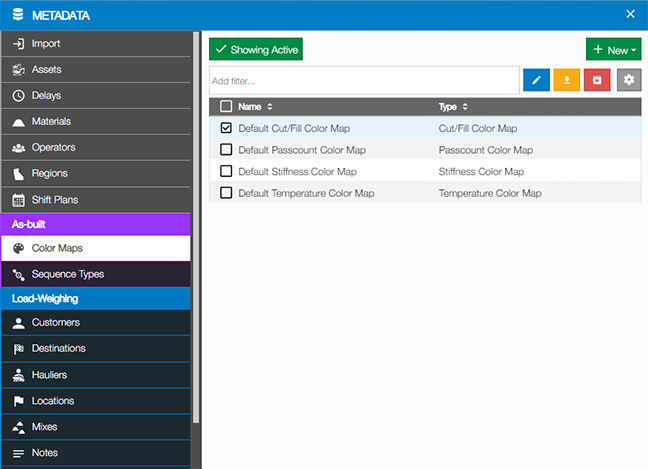Click the Stiffness Color Map type cell

tap(481, 171)
